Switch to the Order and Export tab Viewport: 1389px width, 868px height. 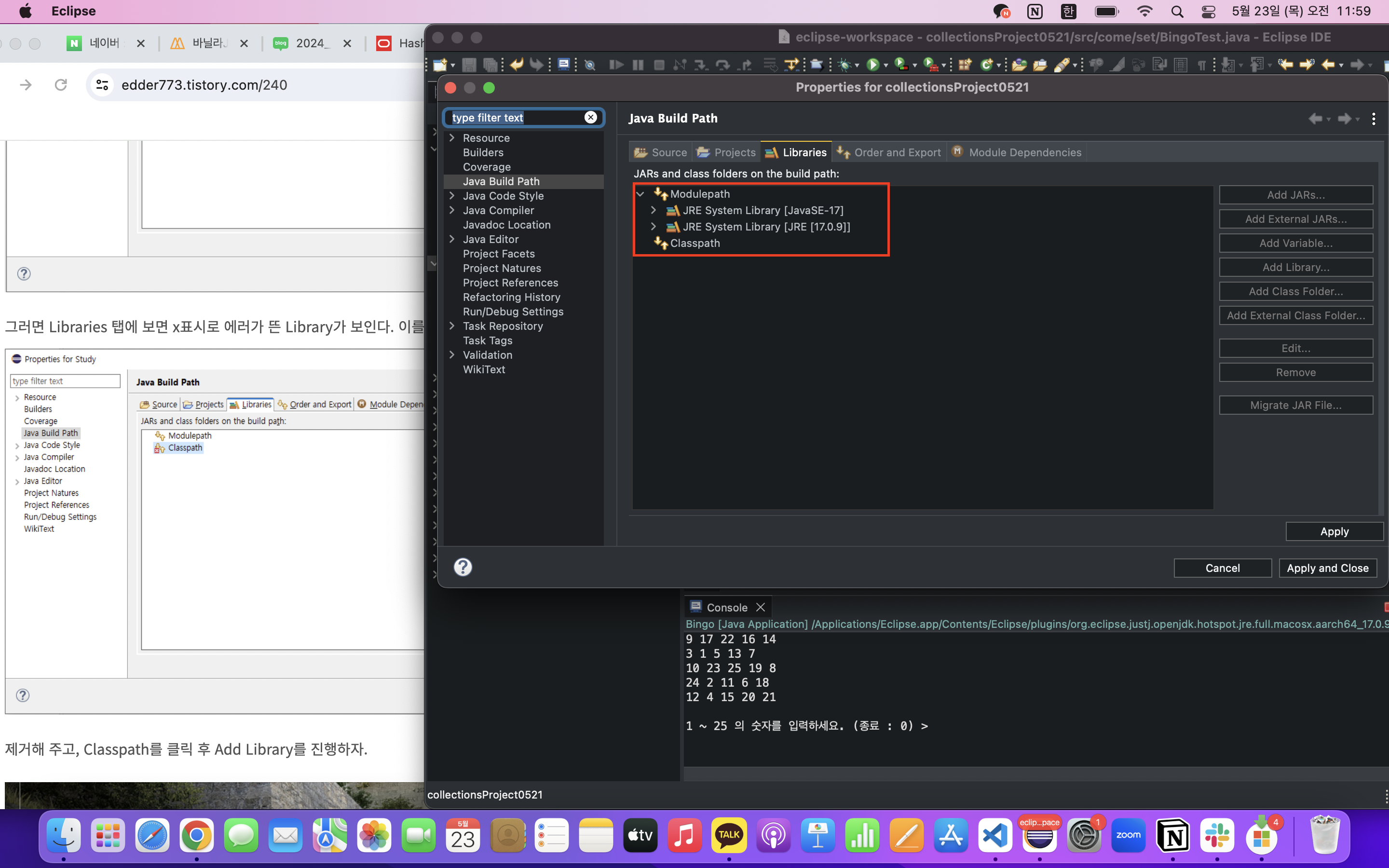click(889, 152)
